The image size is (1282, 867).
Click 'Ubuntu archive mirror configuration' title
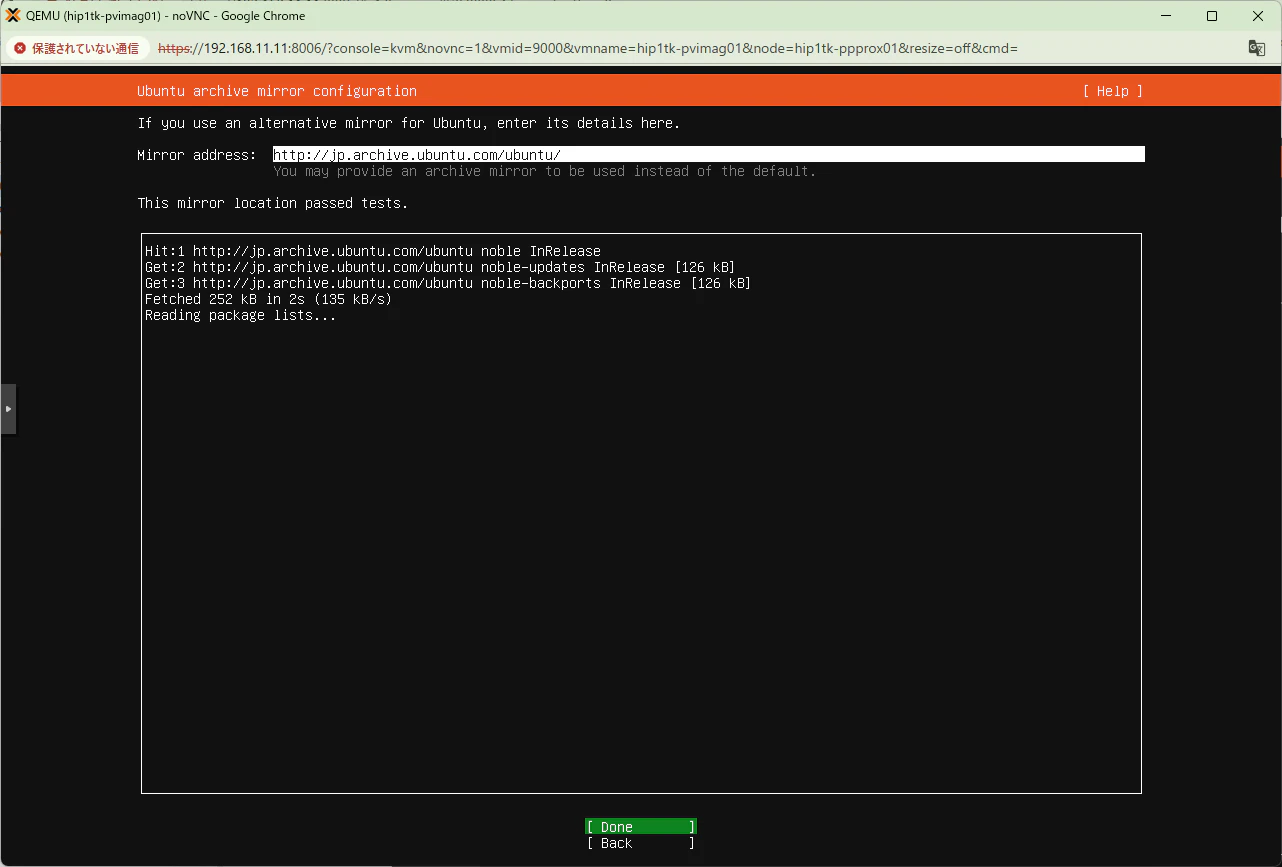277,91
